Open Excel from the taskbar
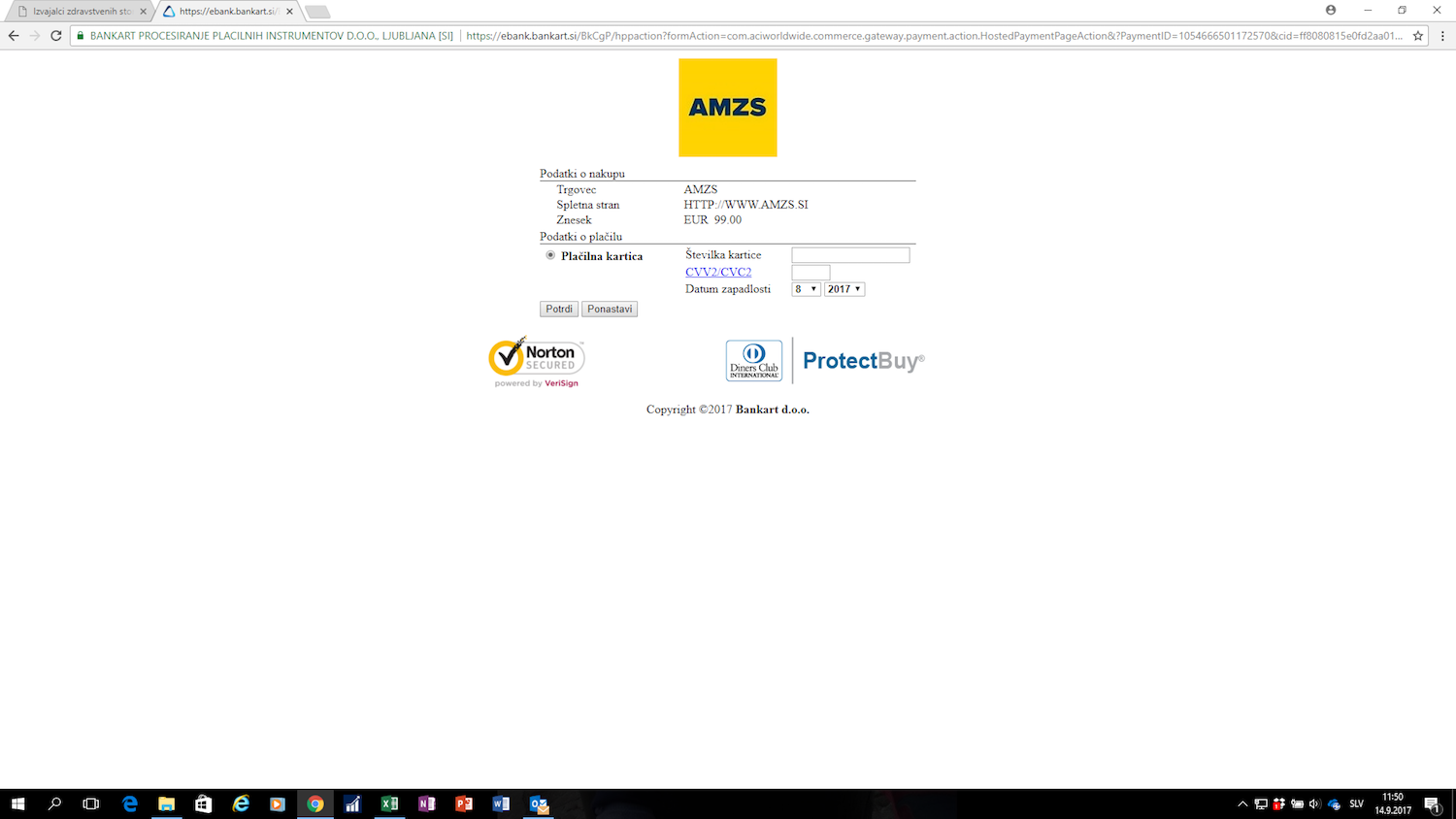The width and height of the screenshot is (1456, 819). pos(389,803)
